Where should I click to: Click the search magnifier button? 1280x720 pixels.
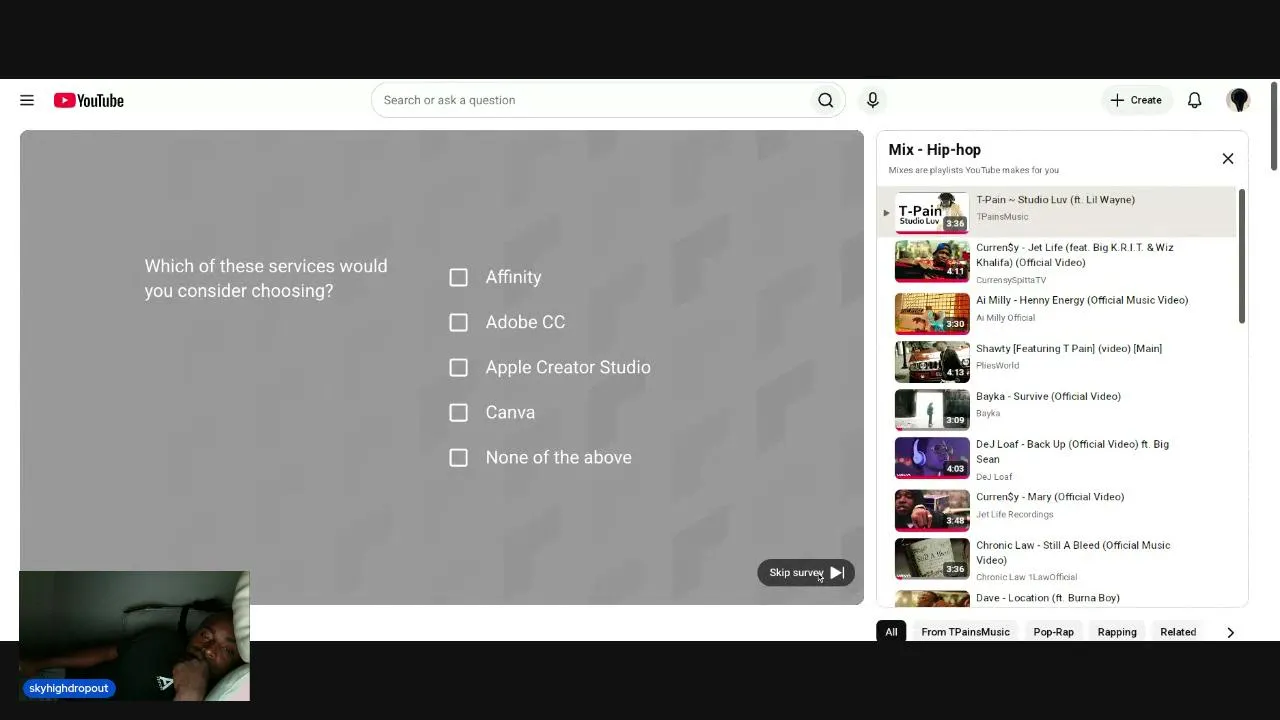pos(826,100)
